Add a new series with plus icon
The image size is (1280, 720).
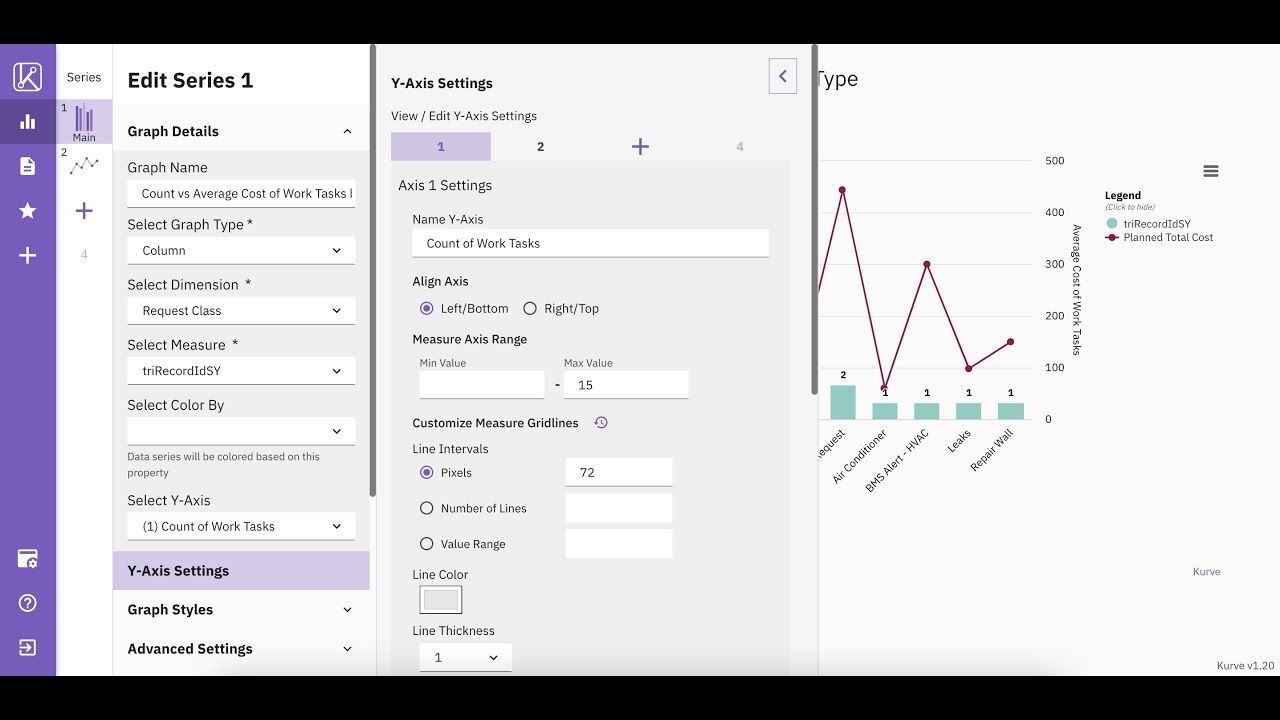(x=84, y=211)
